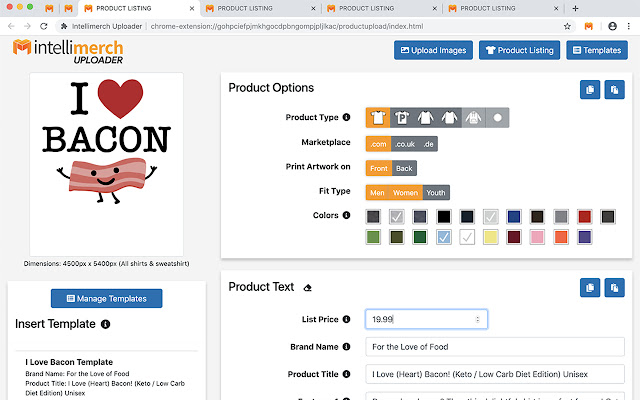Switch to the second PRODUCT LISTING tab
Screen dimensions: 640x400
[x=259, y=8]
